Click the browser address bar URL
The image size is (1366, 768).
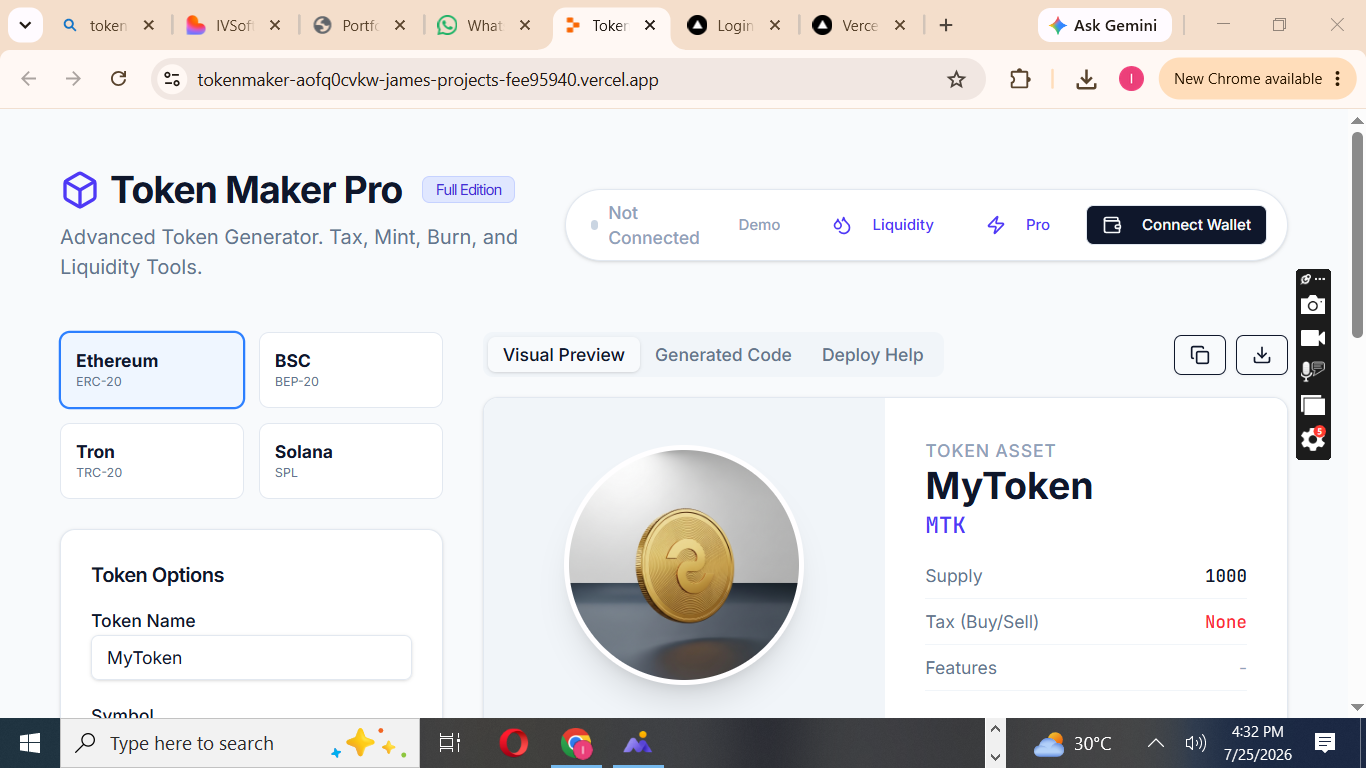[x=428, y=80]
